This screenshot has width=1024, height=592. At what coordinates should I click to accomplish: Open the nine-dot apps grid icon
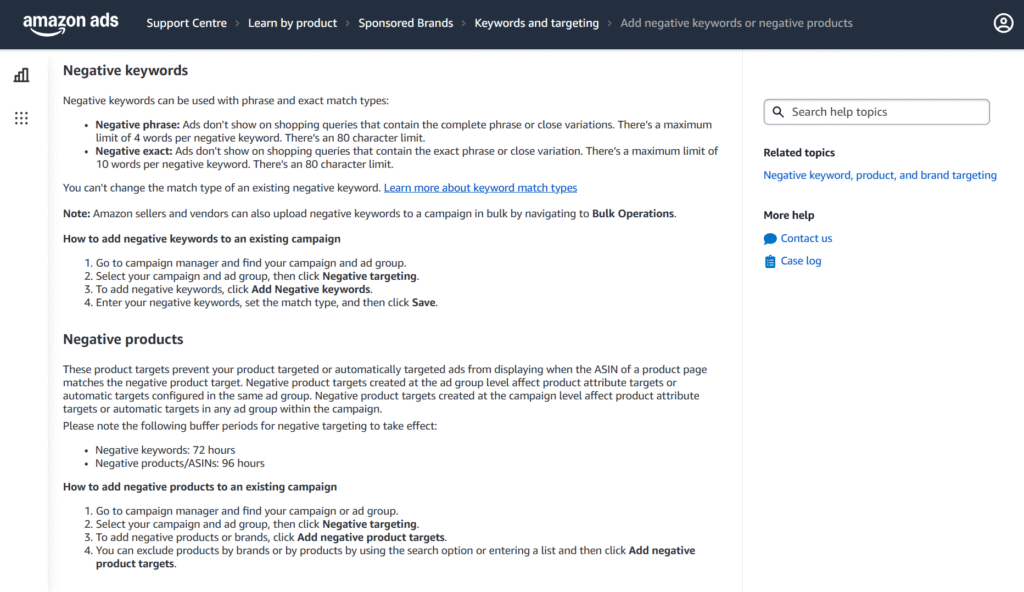coord(22,118)
